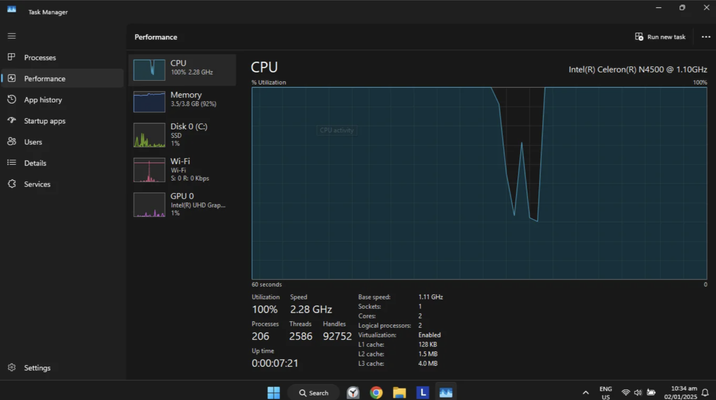
Task: Click the ENG US language indicator
Action: coord(605,393)
